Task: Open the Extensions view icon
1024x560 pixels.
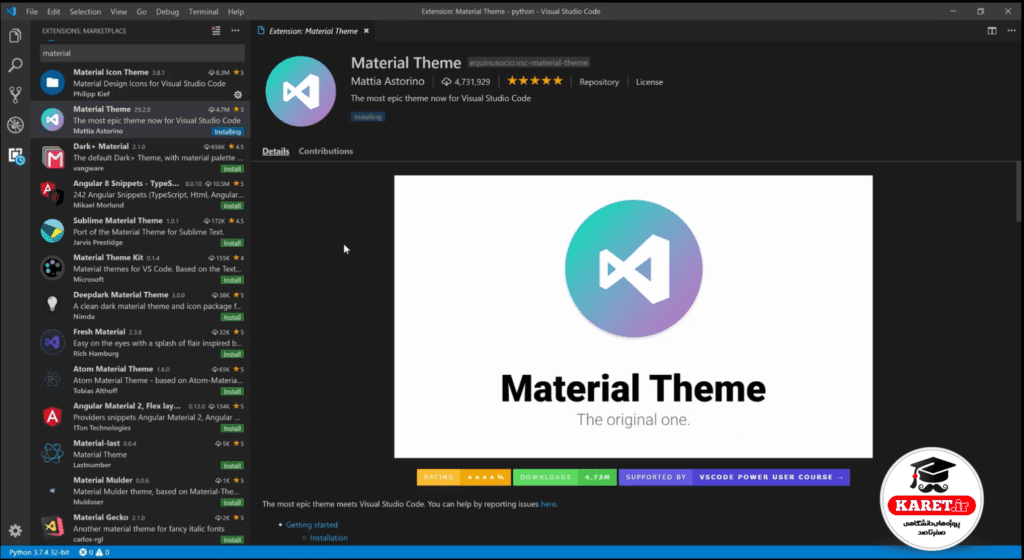Action: pyautogui.click(x=15, y=155)
